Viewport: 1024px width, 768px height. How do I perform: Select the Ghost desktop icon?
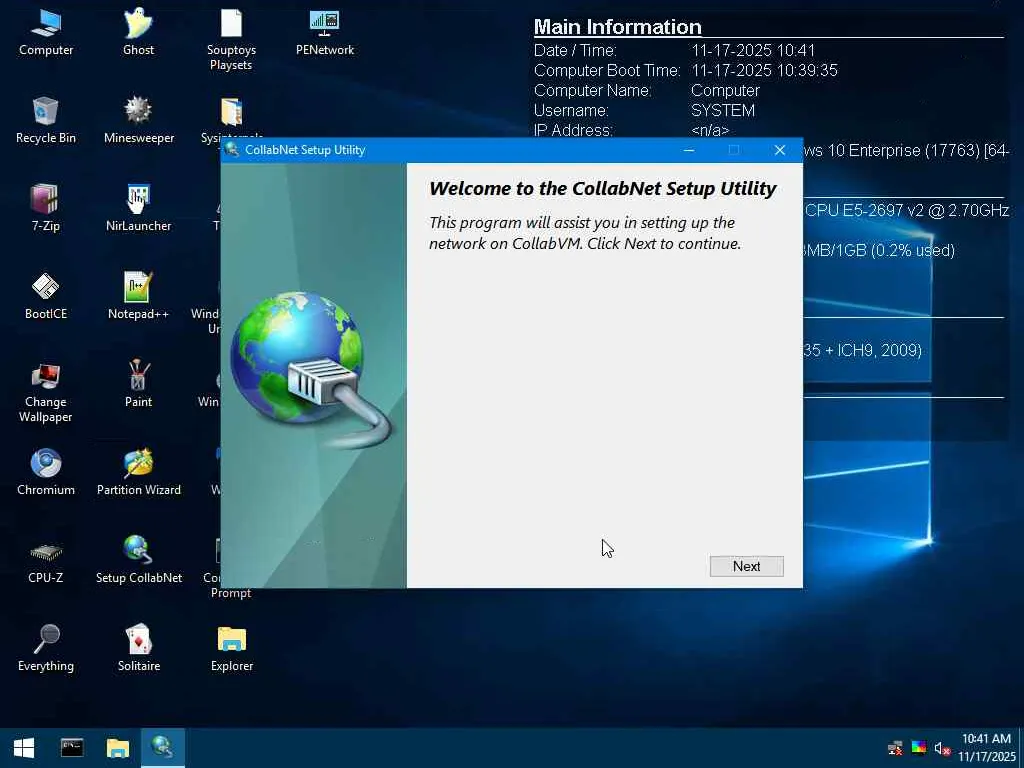138,33
